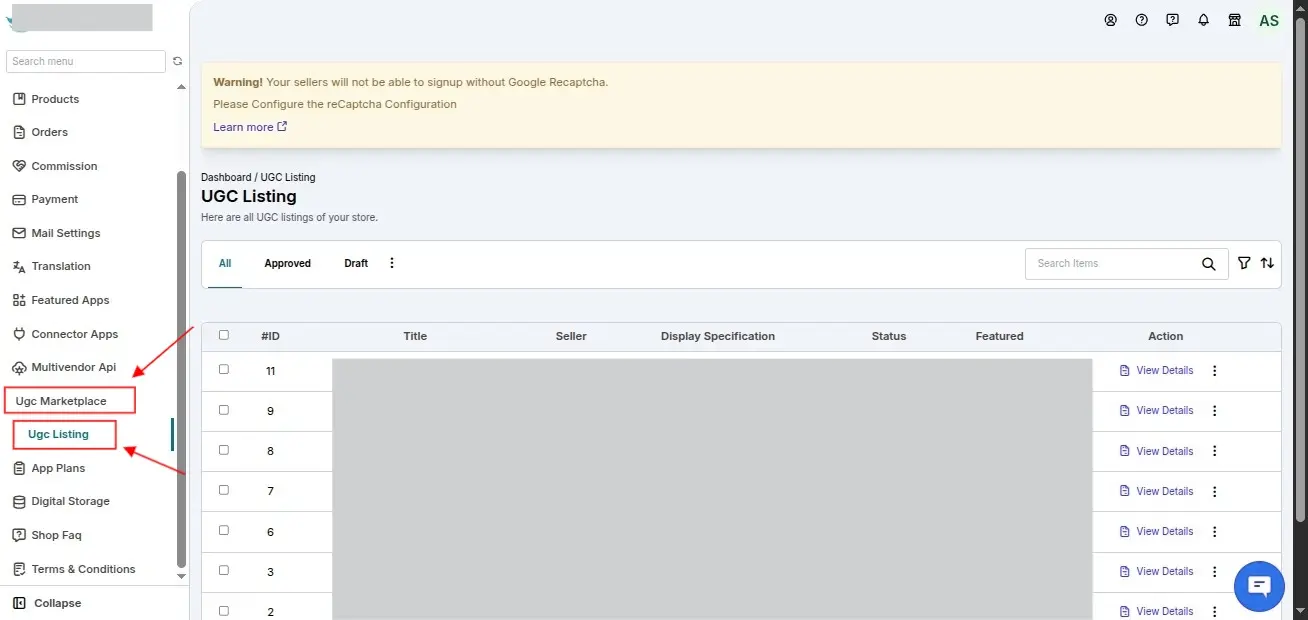The image size is (1308, 620).
Task: Toggle the select-all checkbox in table header
Action: click(x=224, y=335)
